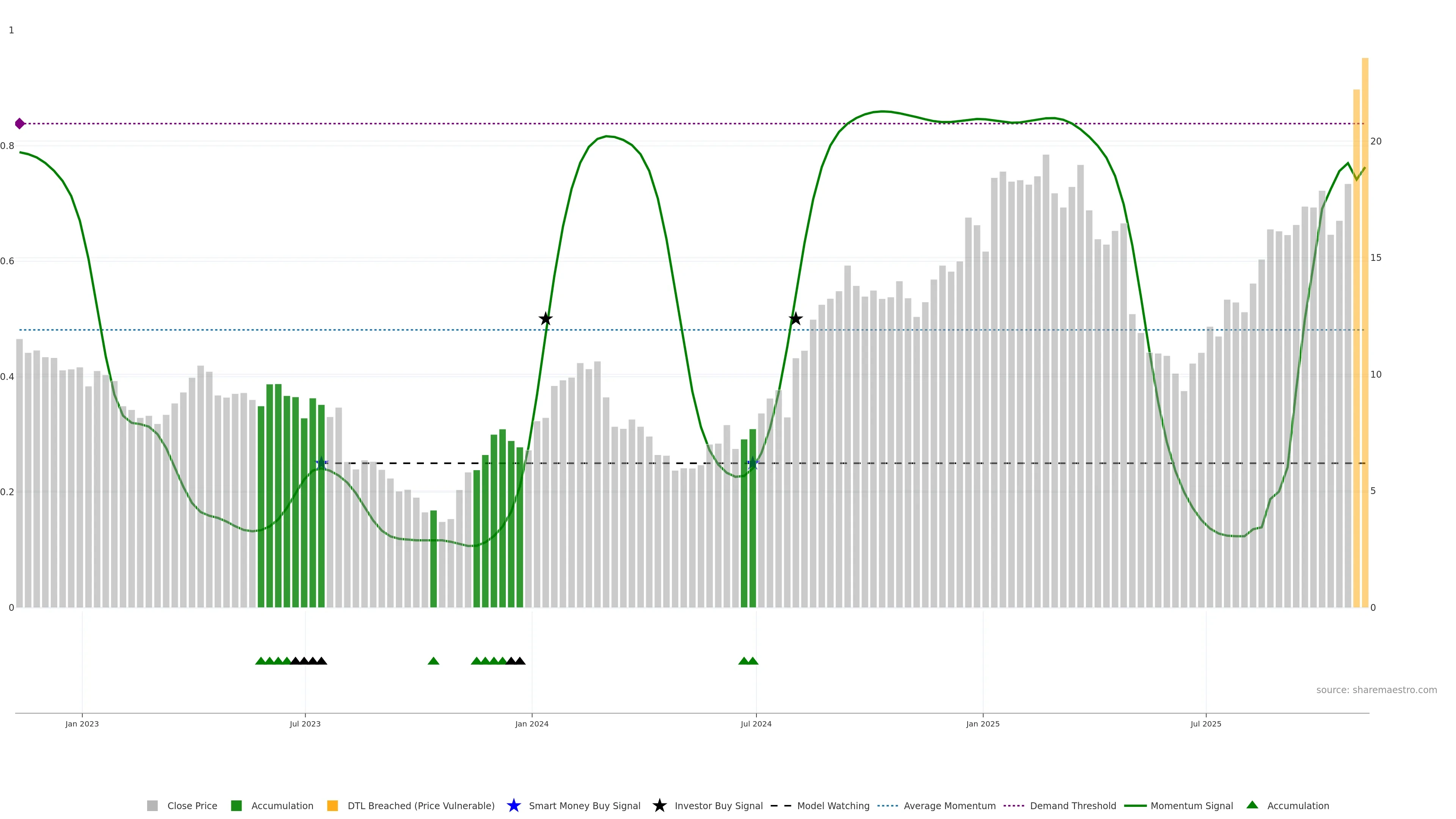Hide the Average Momentum legend series
Screen dimensions: 1456x819
pyautogui.click(x=949, y=805)
